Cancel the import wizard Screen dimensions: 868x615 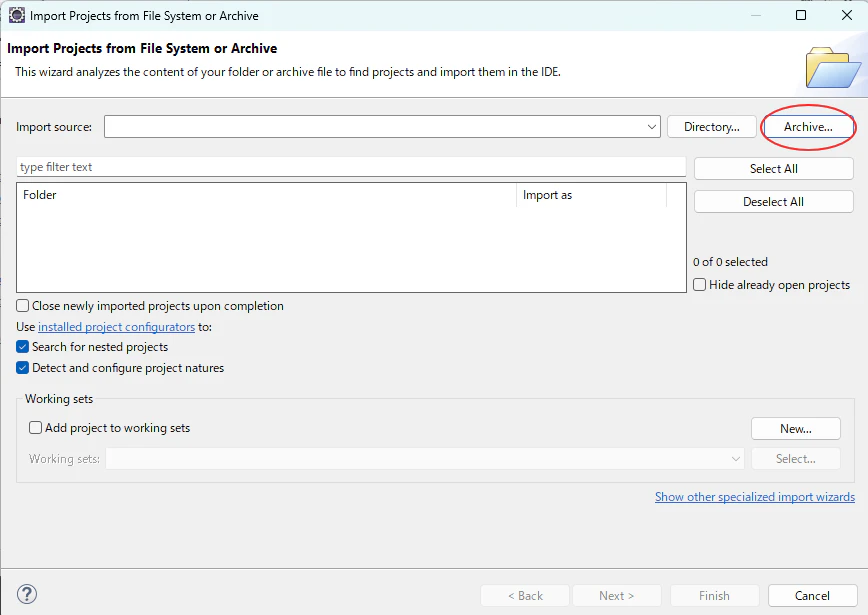(x=812, y=596)
